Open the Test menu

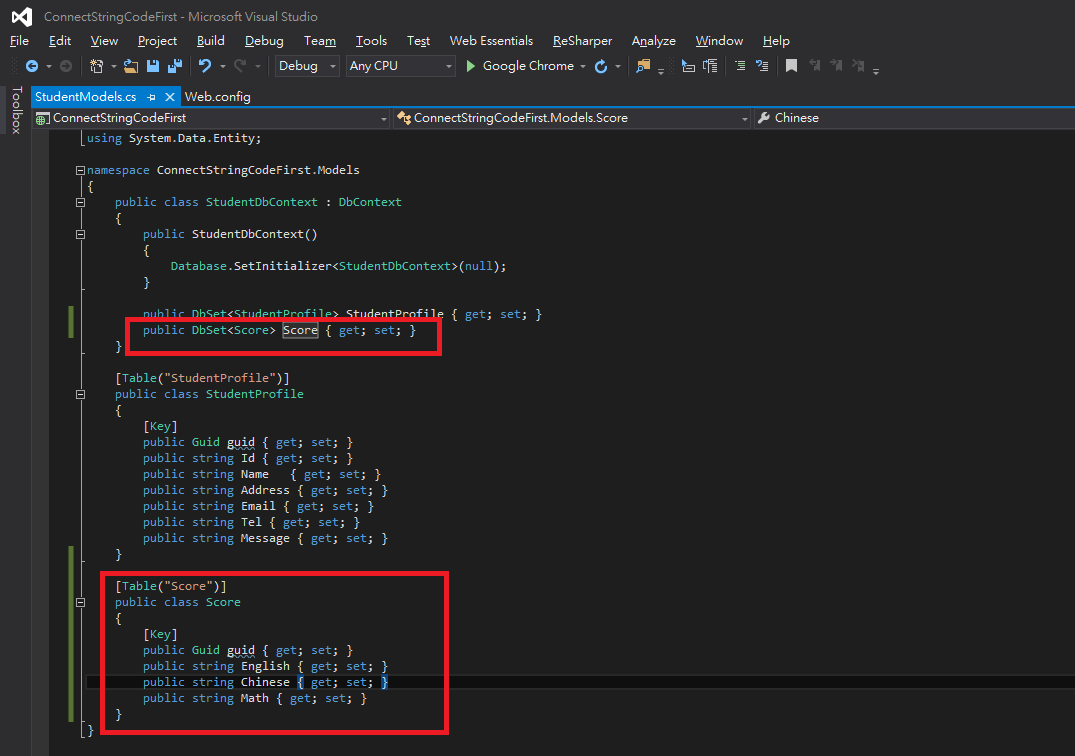[x=418, y=41]
